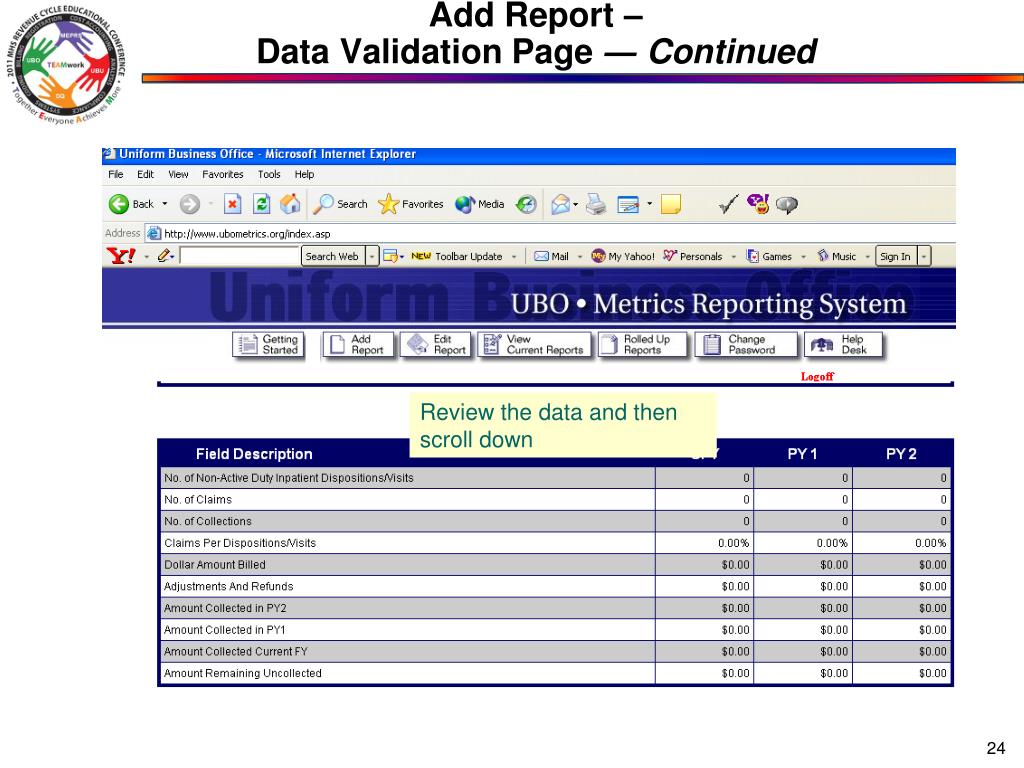This screenshot has height=768, width=1024.
Task: Click the Yahoo bookmarks folder icon
Action: click(x=390, y=256)
